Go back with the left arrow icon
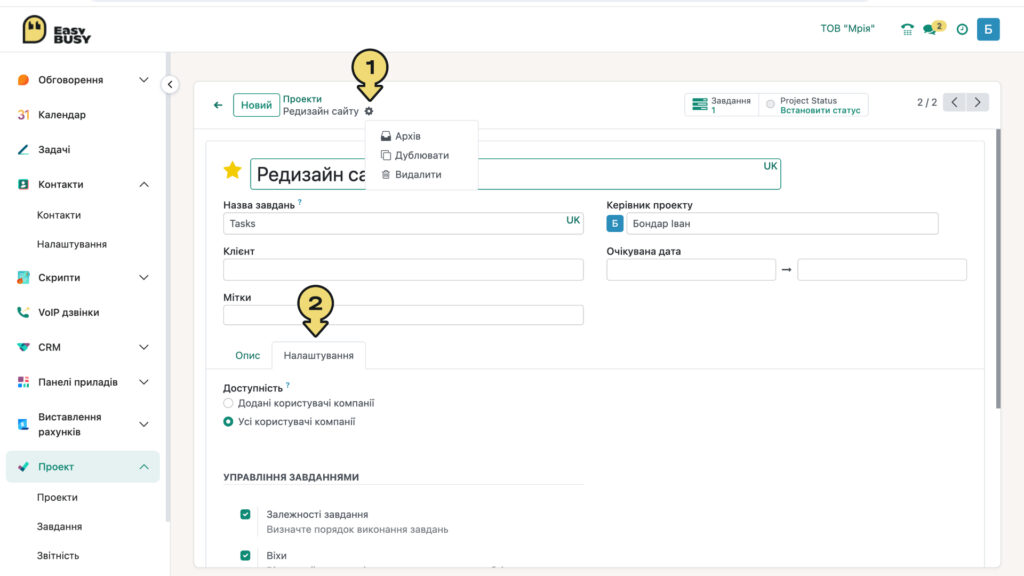Viewport: 1024px width, 576px height. click(x=218, y=105)
